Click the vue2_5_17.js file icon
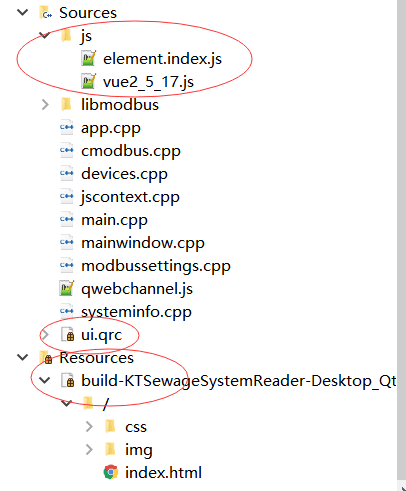The width and height of the screenshot is (406, 491). coord(88,81)
